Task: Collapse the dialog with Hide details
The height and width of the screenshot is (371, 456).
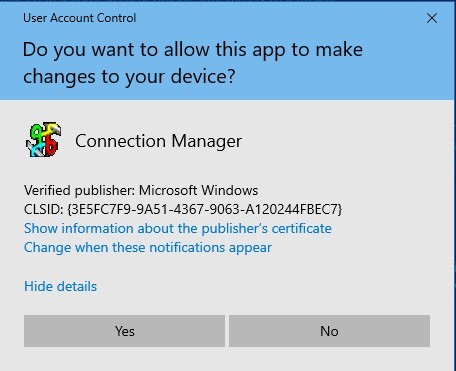Action: (60, 286)
